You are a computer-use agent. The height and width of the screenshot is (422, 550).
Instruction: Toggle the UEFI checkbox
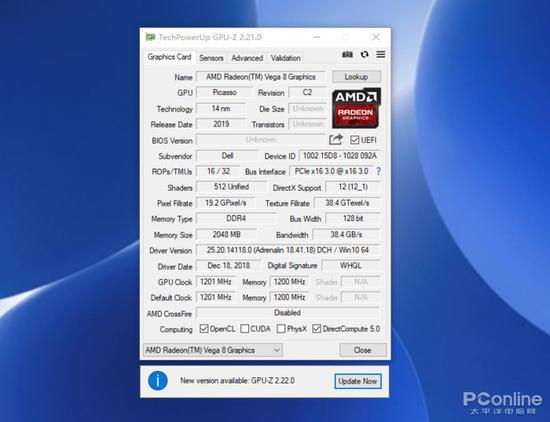click(x=354, y=140)
